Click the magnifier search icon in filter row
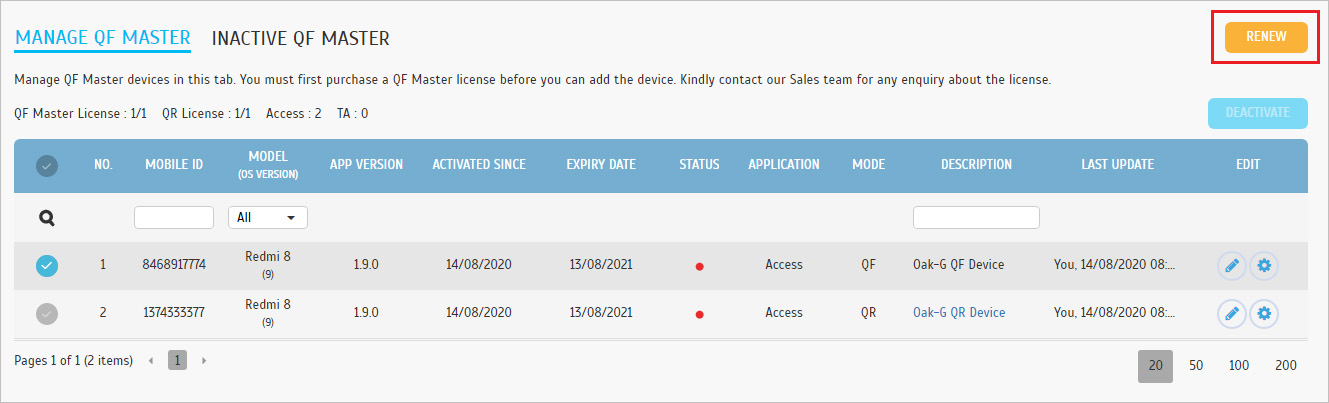1329x403 pixels. coord(47,217)
